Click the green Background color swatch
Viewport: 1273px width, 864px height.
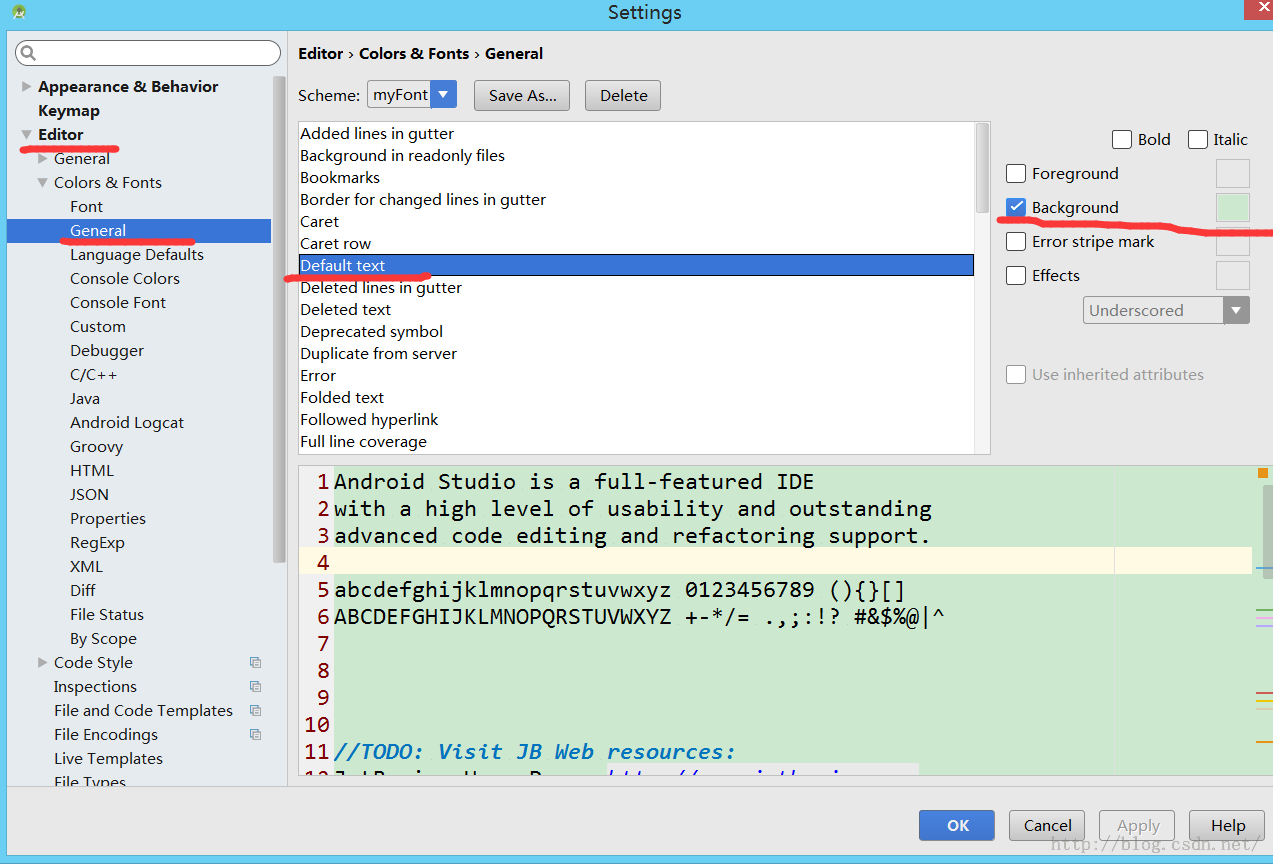tap(1233, 207)
